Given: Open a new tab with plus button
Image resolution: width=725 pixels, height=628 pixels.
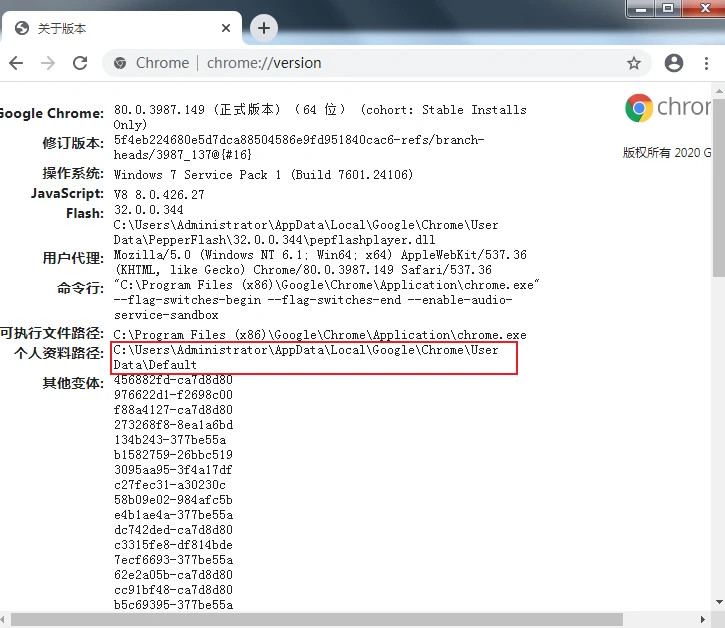Looking at the screenshot, I should click(264, 28).
